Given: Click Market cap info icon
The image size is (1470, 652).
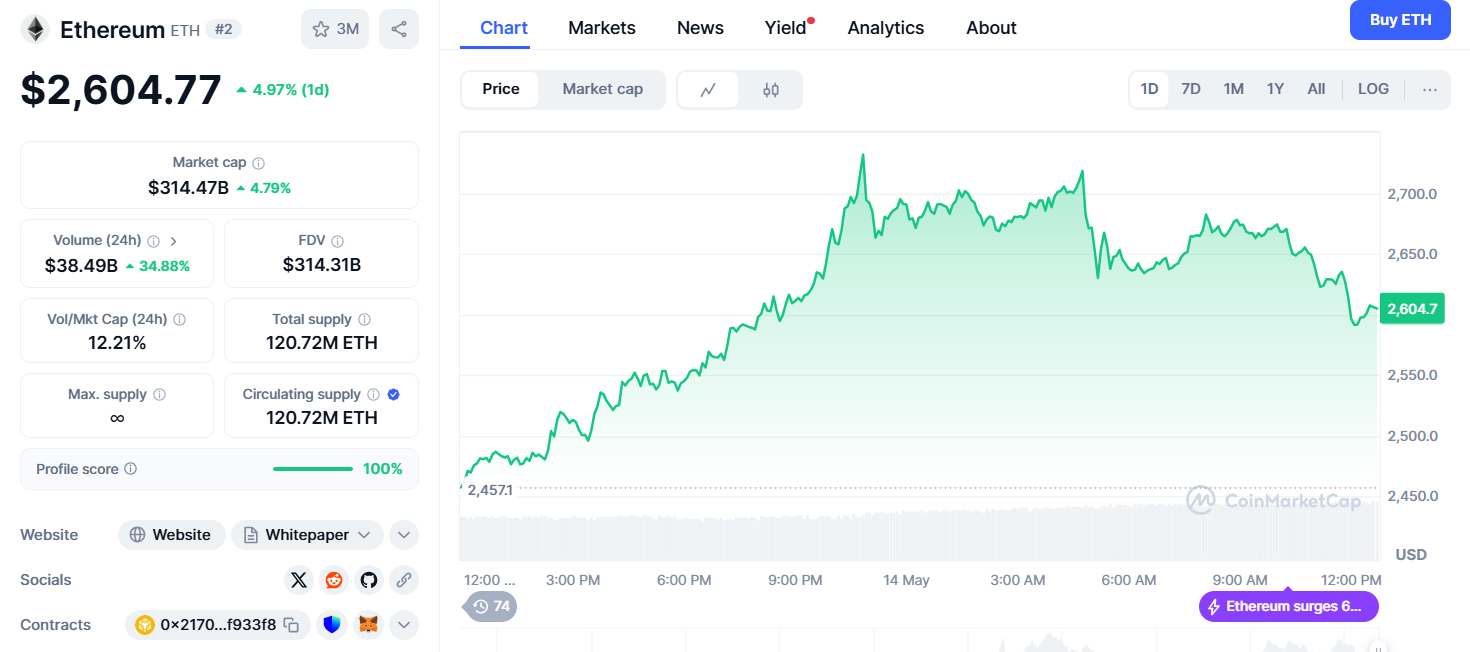Looking at the screenshot, I should (x=258, y=162).
